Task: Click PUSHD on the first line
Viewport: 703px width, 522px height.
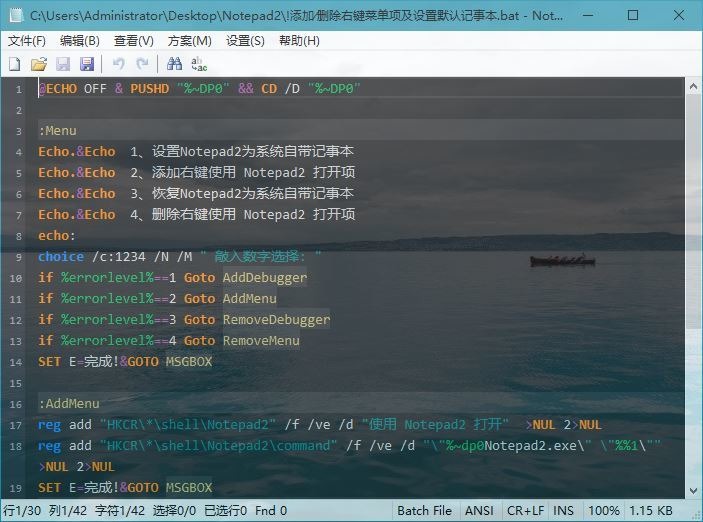Action: pos(150,89)
